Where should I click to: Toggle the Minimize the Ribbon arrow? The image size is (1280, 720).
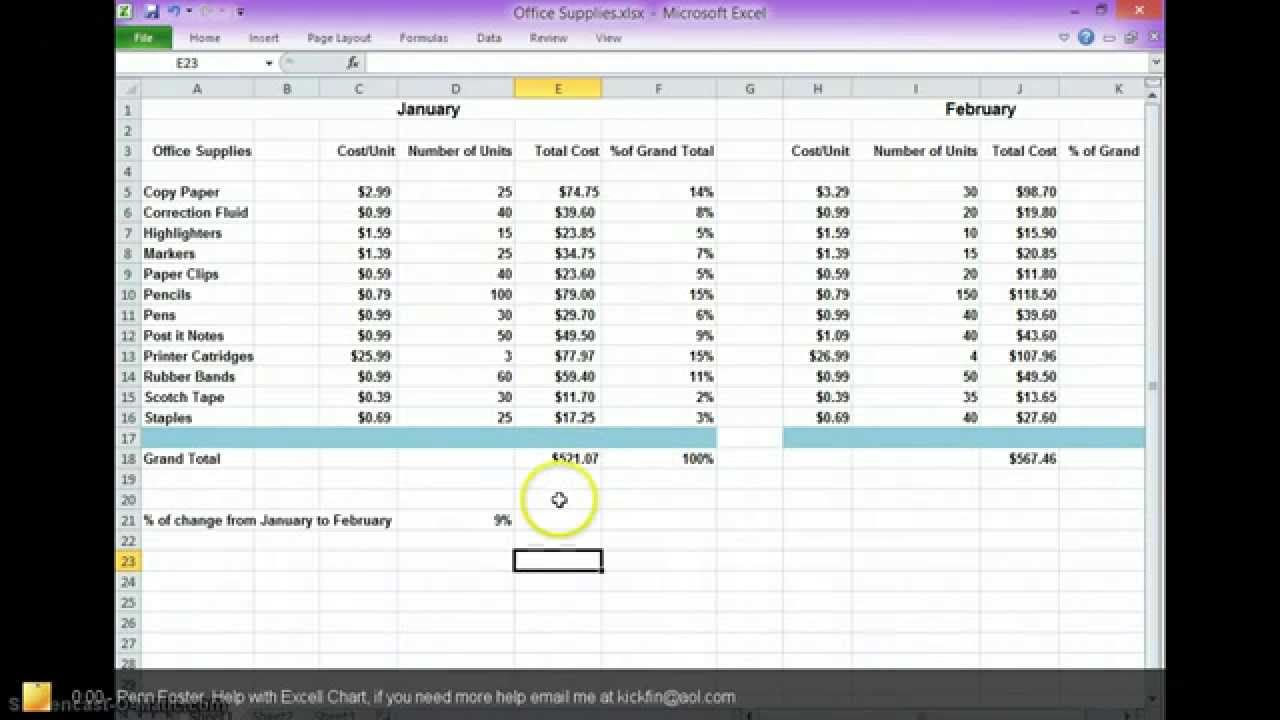[1065, 38]
